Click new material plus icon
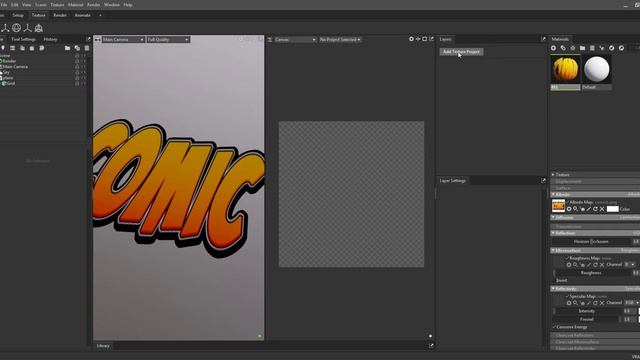640x360 pixels. pos(553,48)
